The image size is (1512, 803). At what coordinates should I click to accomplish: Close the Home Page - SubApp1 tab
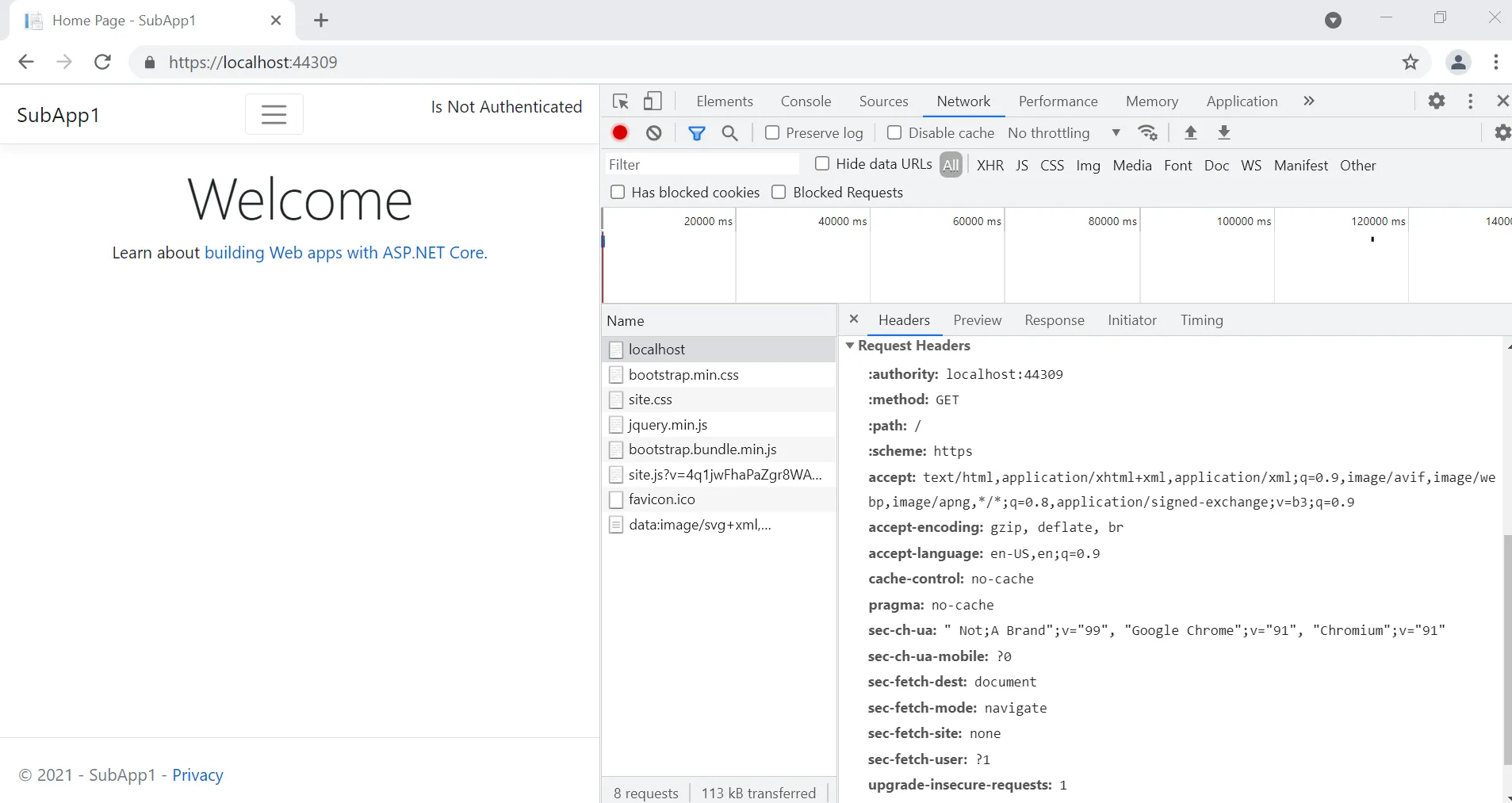(x=276, y=21)
